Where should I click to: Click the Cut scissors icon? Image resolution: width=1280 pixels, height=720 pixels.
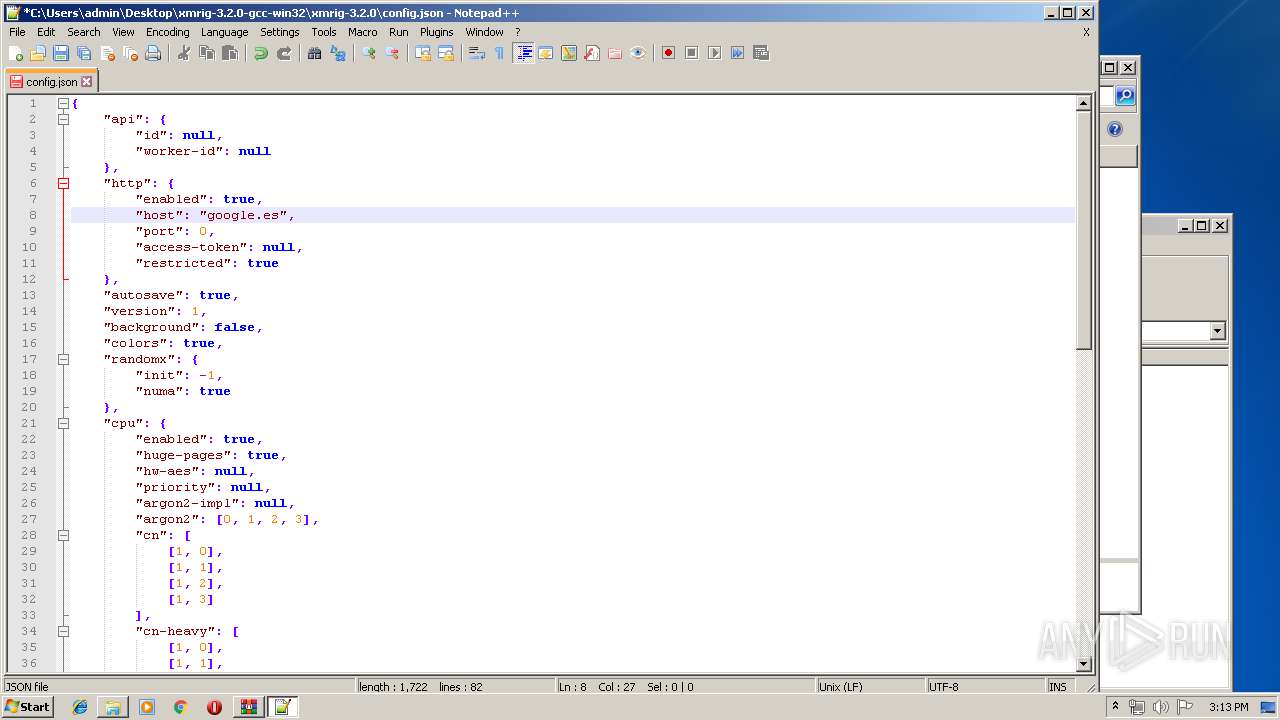pos(183,53)
